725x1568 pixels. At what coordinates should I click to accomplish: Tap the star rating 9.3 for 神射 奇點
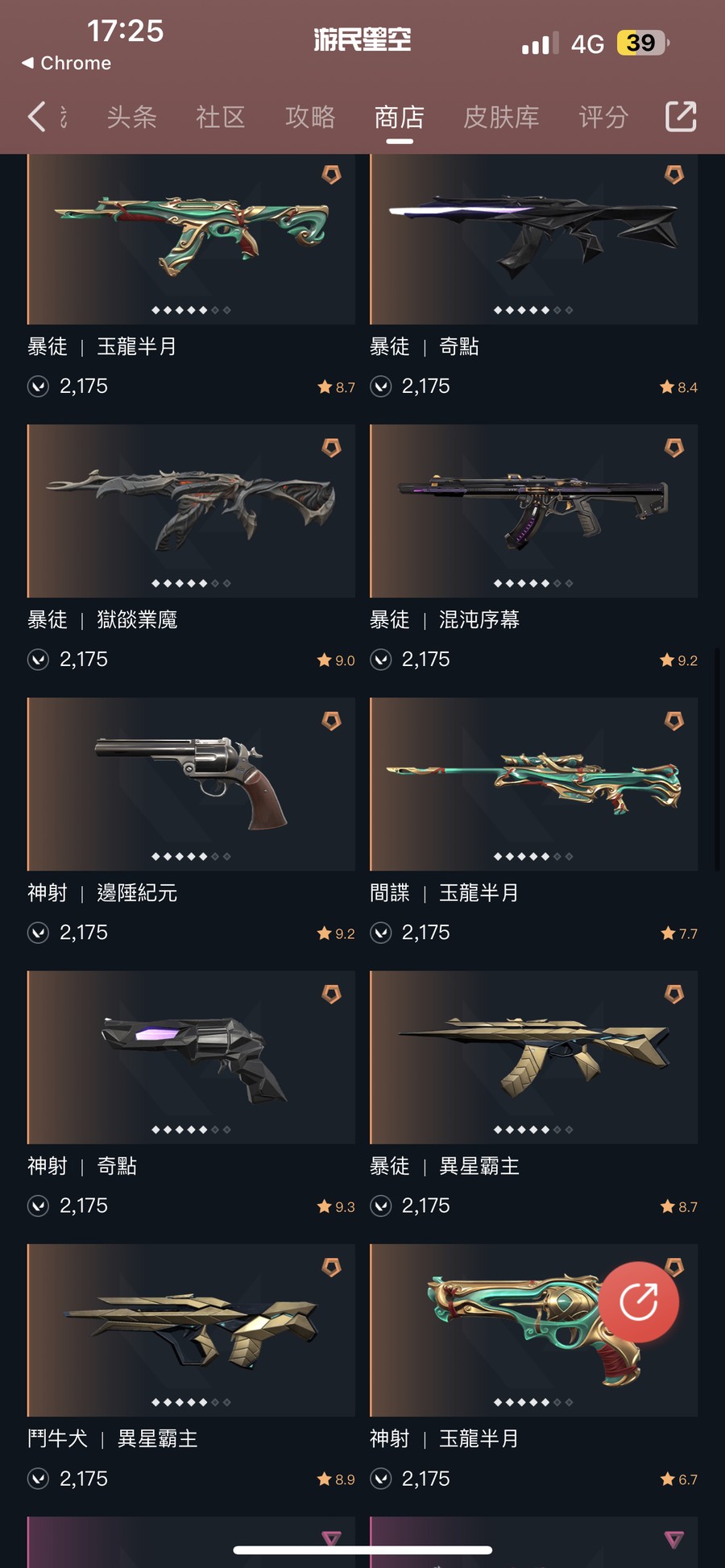336,1206
